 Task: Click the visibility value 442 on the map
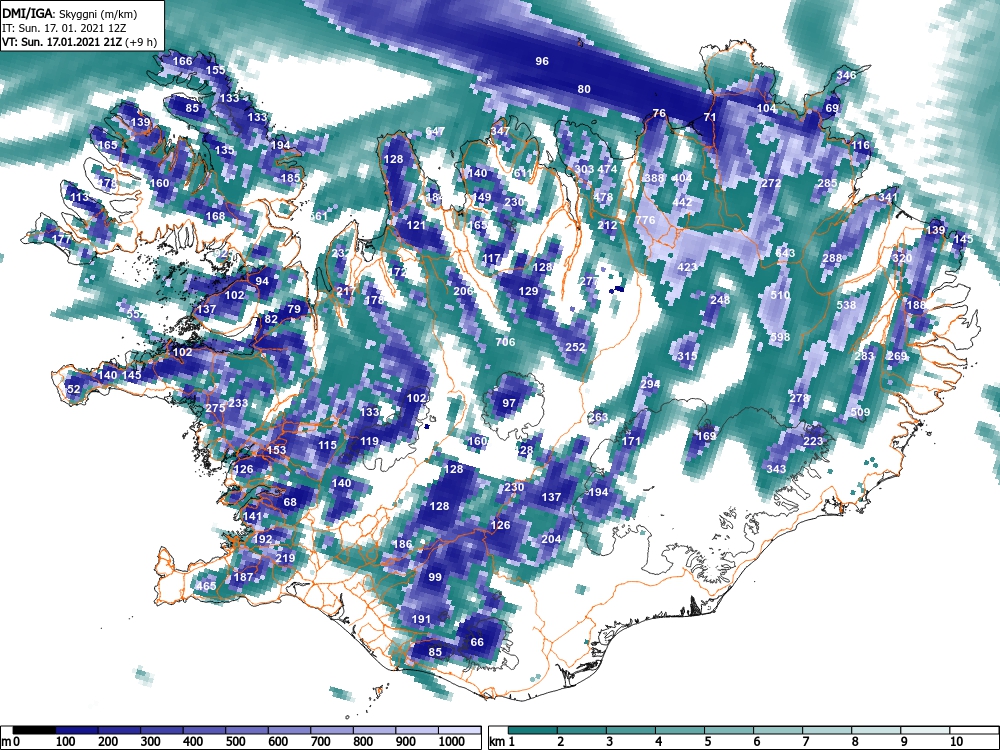682,202
